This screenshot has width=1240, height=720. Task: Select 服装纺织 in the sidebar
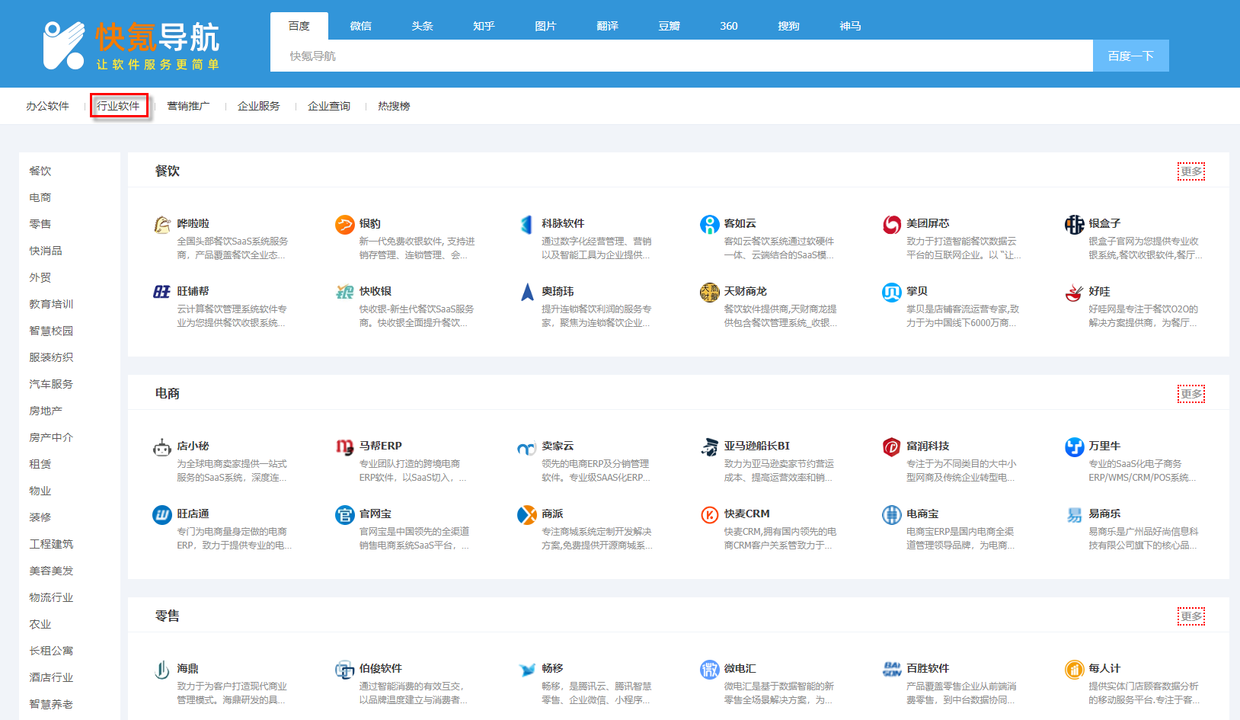tap(51, 358)
